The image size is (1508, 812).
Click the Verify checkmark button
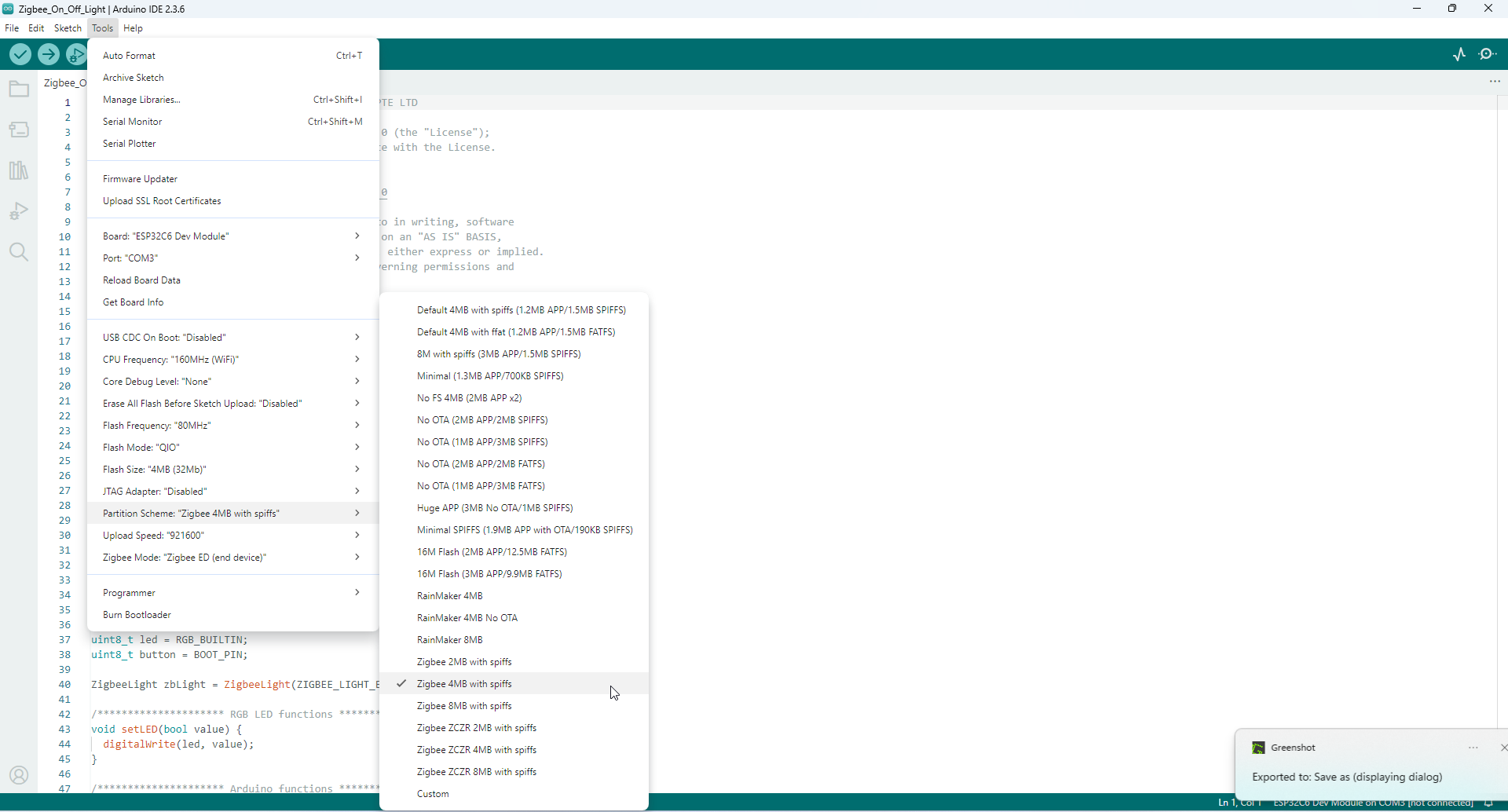[20, 54]
